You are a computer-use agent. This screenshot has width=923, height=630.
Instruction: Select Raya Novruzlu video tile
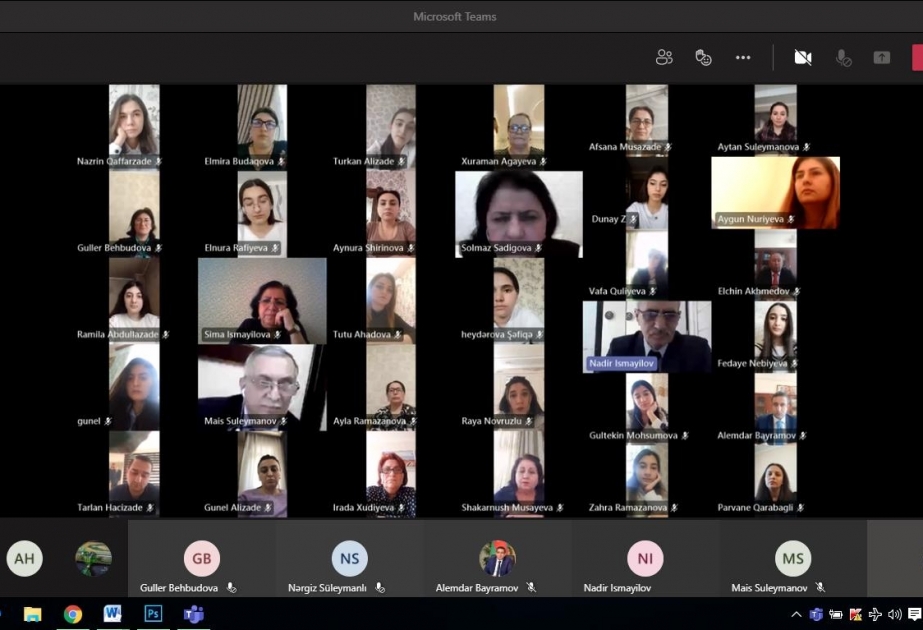coord(519,387)
